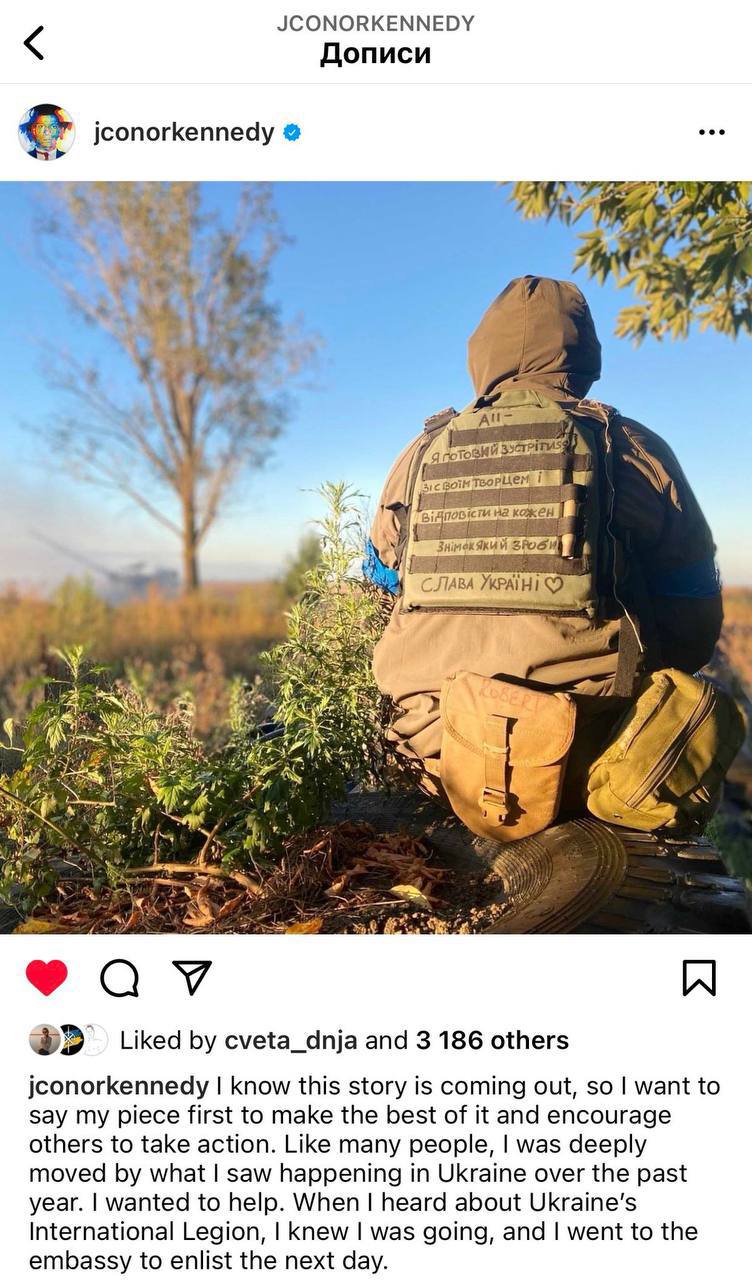The width and height of the screenshot is (752, 1280).
Task: Tap JCONORKENNEDY label in top header
Action: coord(376,22)
